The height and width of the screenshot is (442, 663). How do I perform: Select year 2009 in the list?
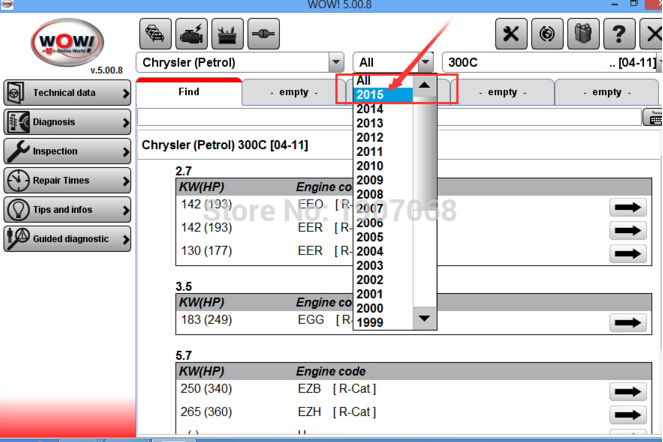pos(383,180)
